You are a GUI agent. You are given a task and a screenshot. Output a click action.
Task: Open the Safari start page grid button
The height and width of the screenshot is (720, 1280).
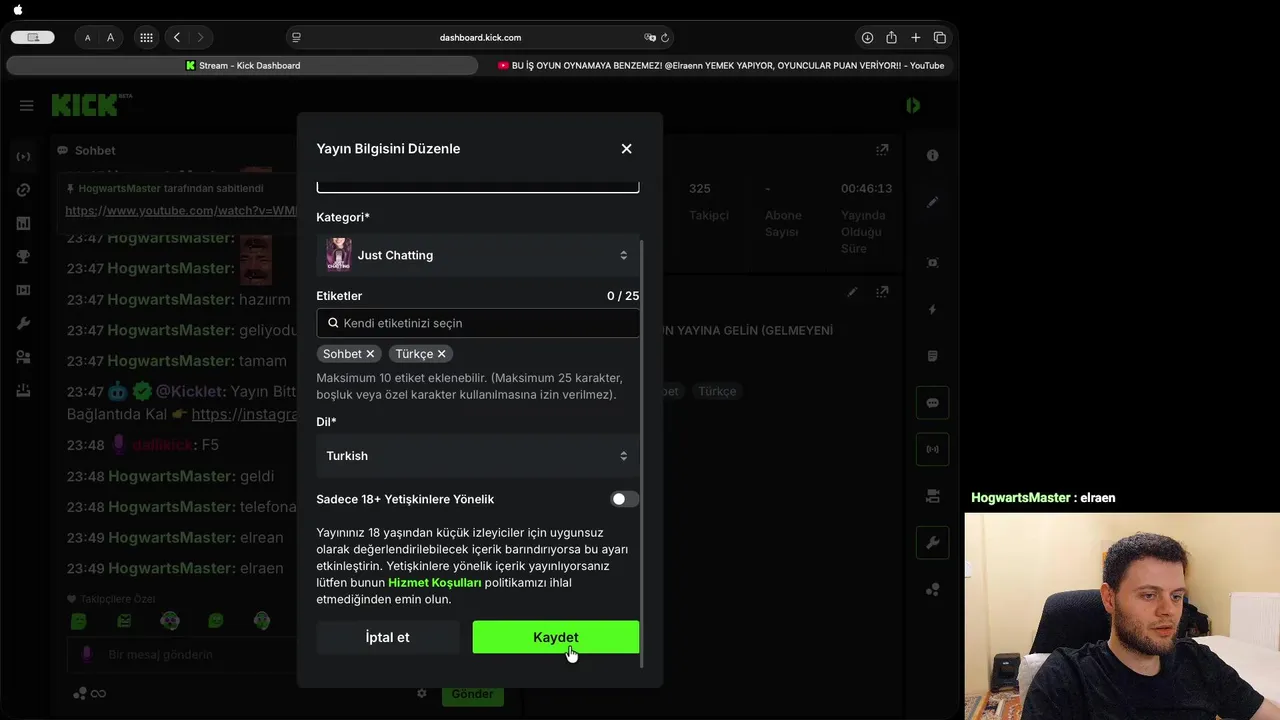[x=146, y=37]
